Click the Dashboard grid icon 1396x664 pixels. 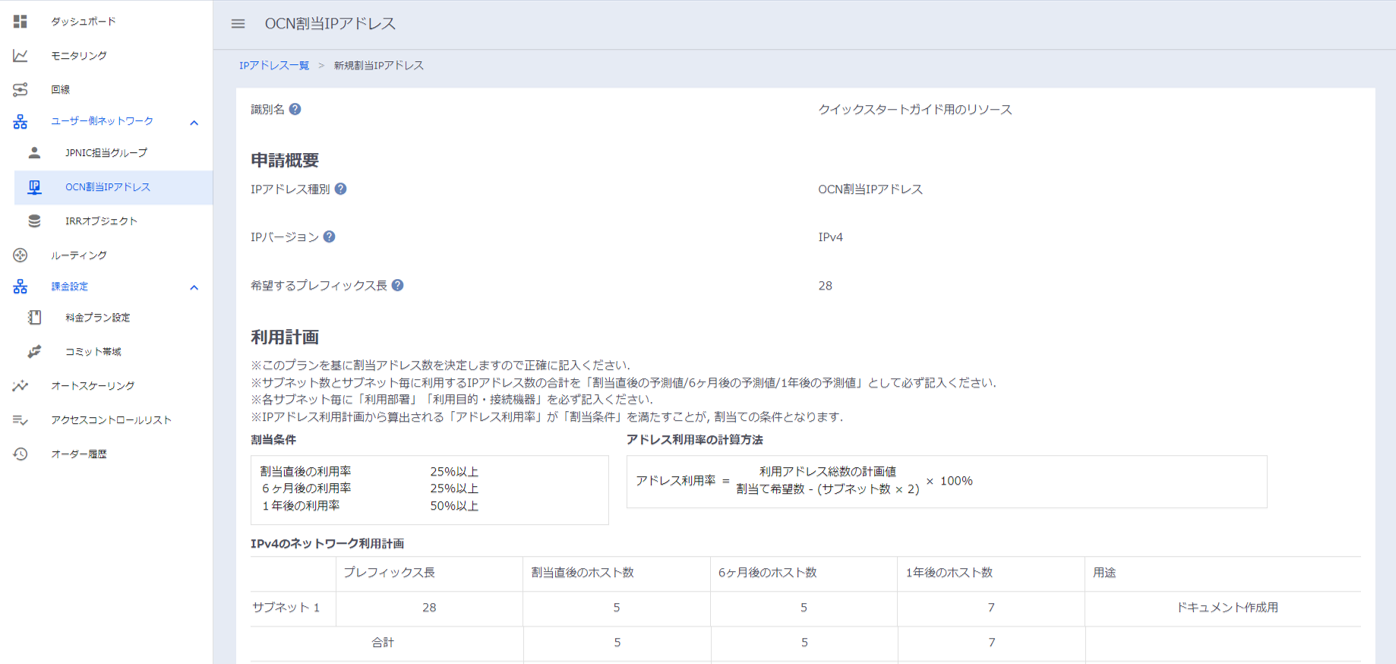point(20,21)
